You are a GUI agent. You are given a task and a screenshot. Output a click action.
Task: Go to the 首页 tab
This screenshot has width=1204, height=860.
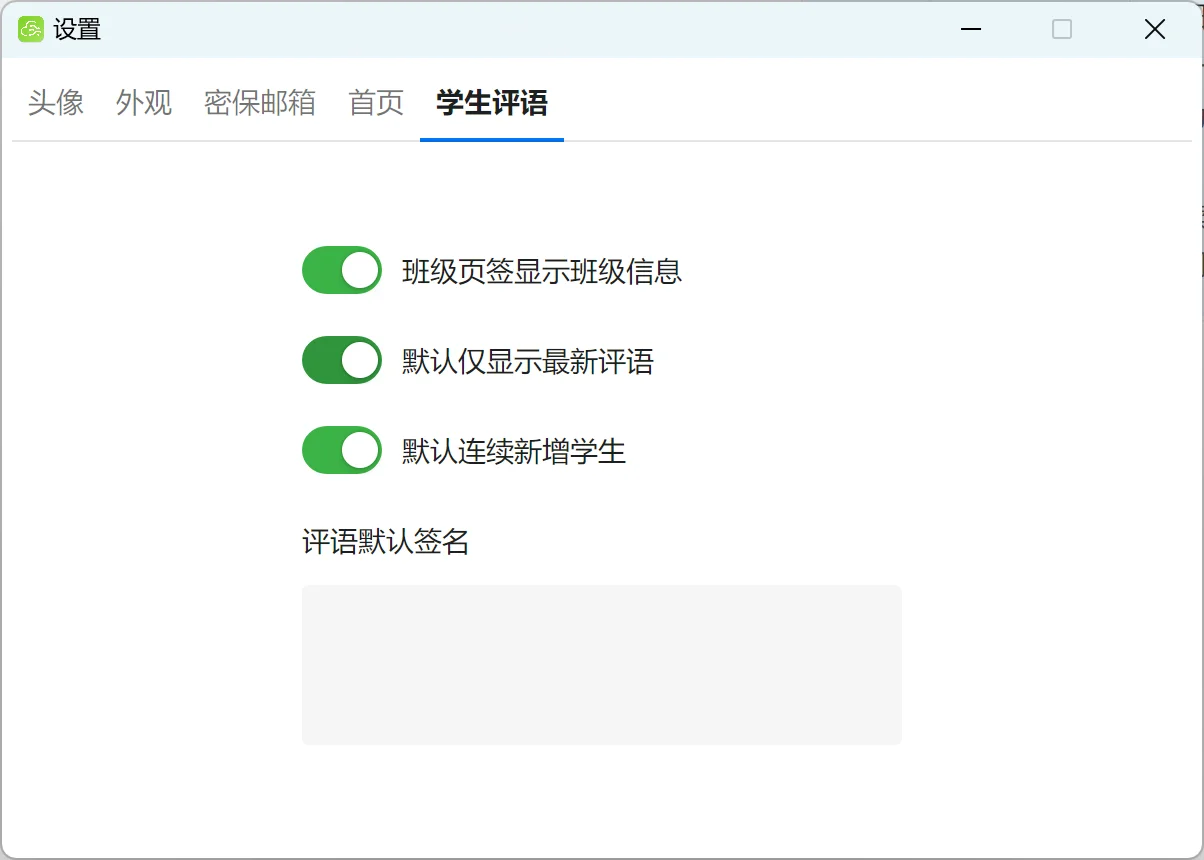click(x=376, y=102)
